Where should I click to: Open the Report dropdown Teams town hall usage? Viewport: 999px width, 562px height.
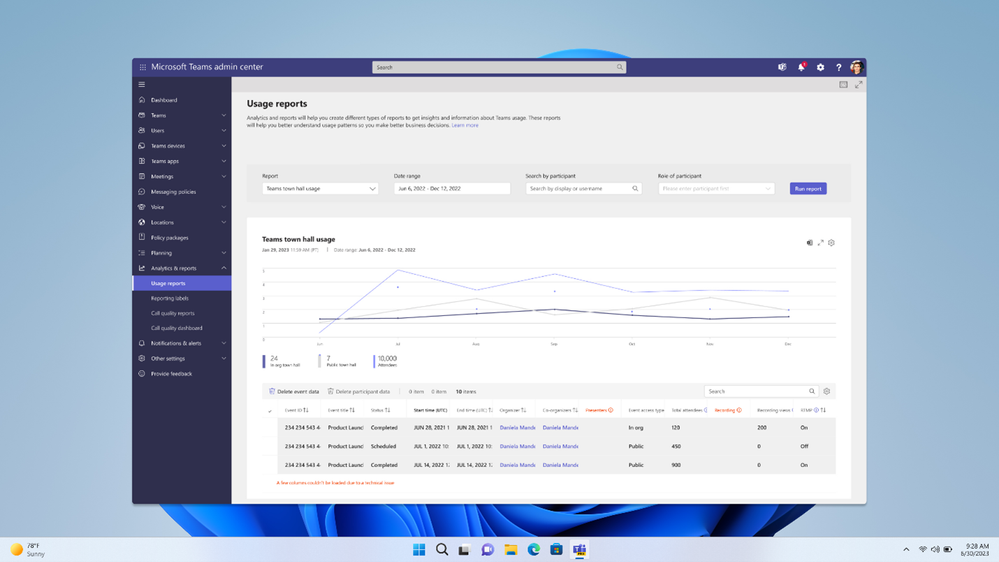coord(320,189)
